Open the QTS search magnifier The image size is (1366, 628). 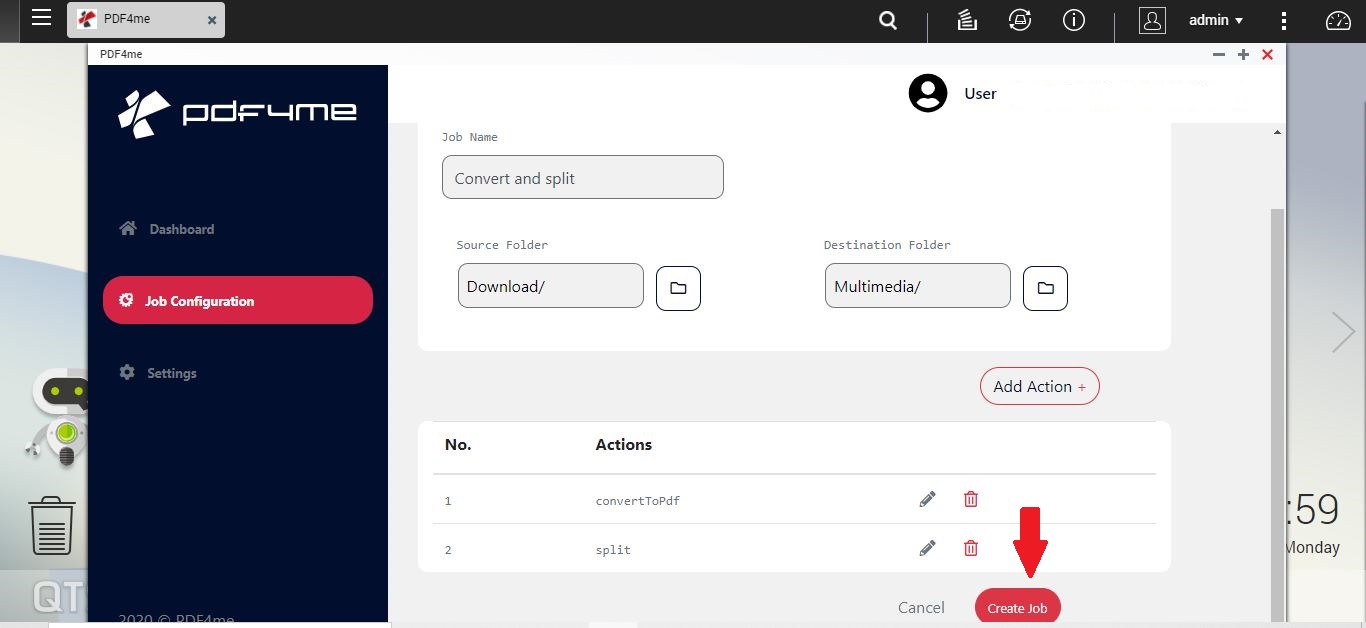pyautogui.click(x=887, y=20)
